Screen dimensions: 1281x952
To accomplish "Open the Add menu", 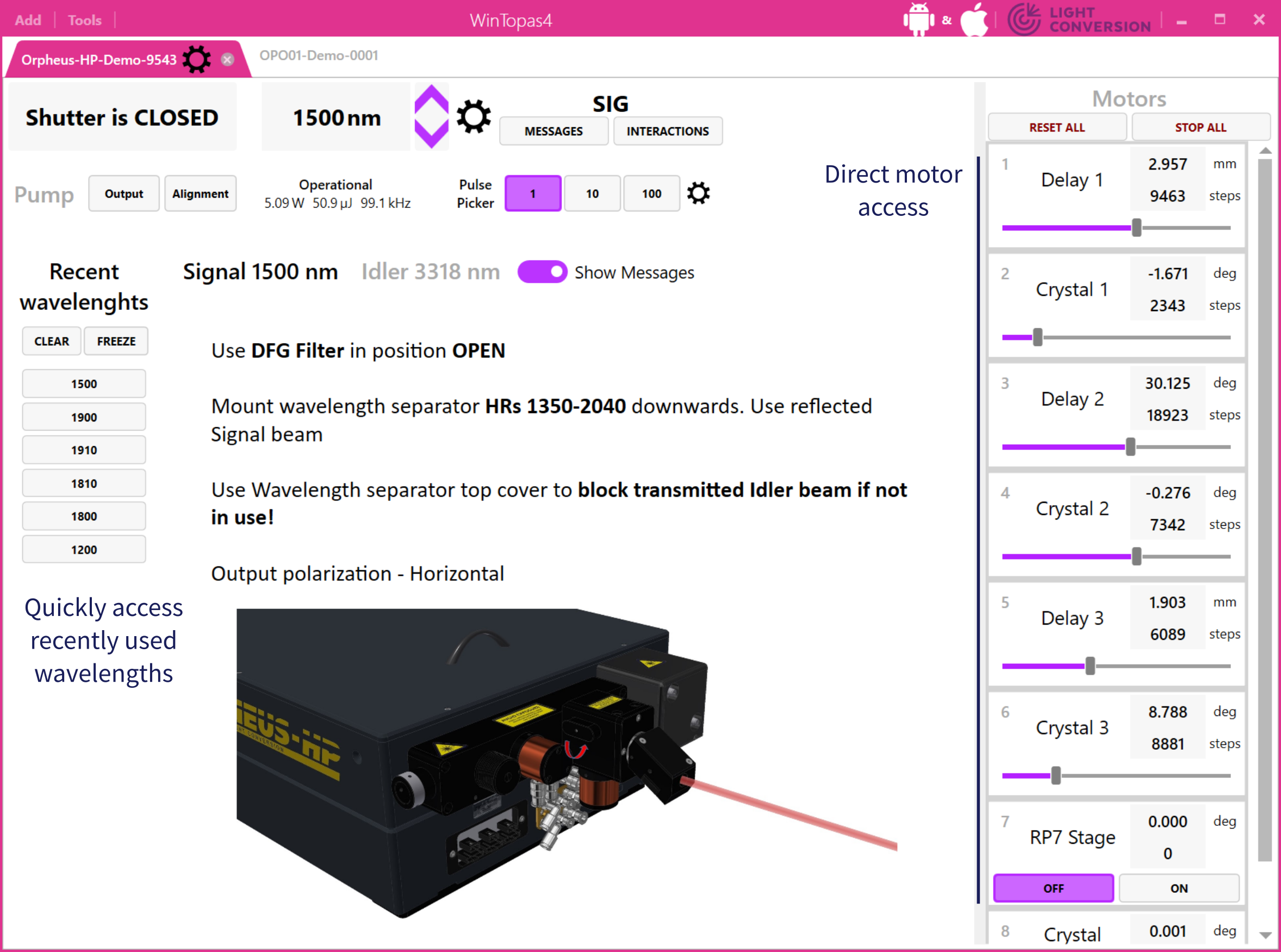I will click(x=28, y=20).
